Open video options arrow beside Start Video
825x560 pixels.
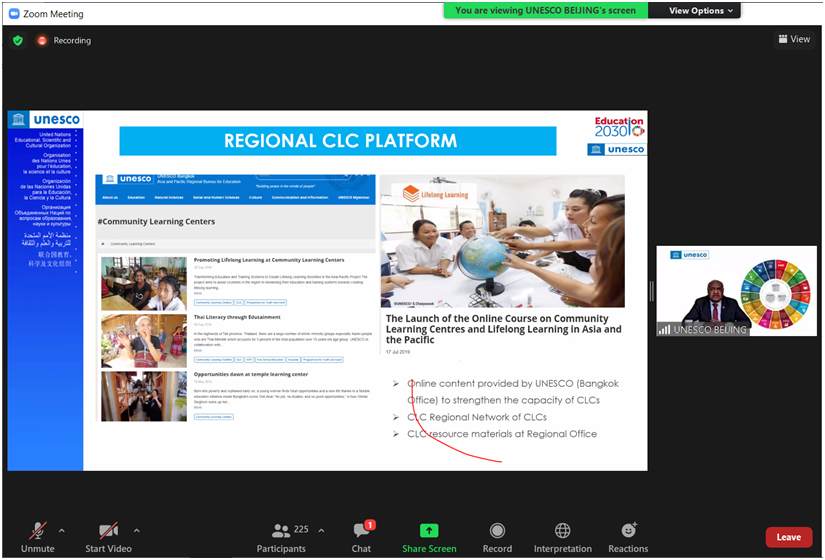137,531
